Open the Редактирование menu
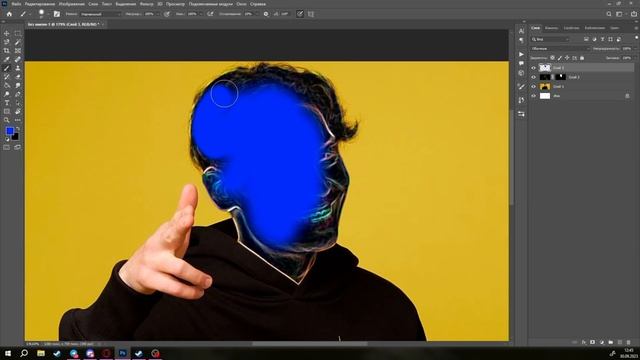The image size is (640, 360). (40, 4)
